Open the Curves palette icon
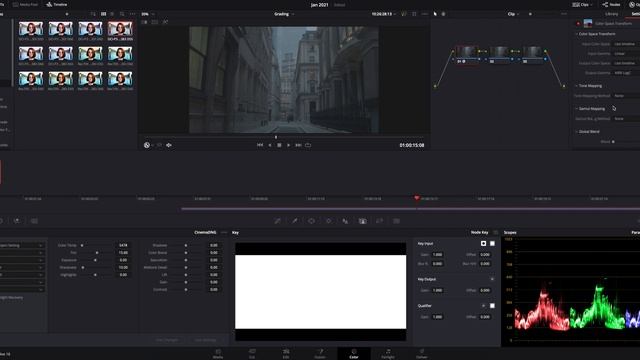This screenshot has height=360, width=640. coord(278,221)
